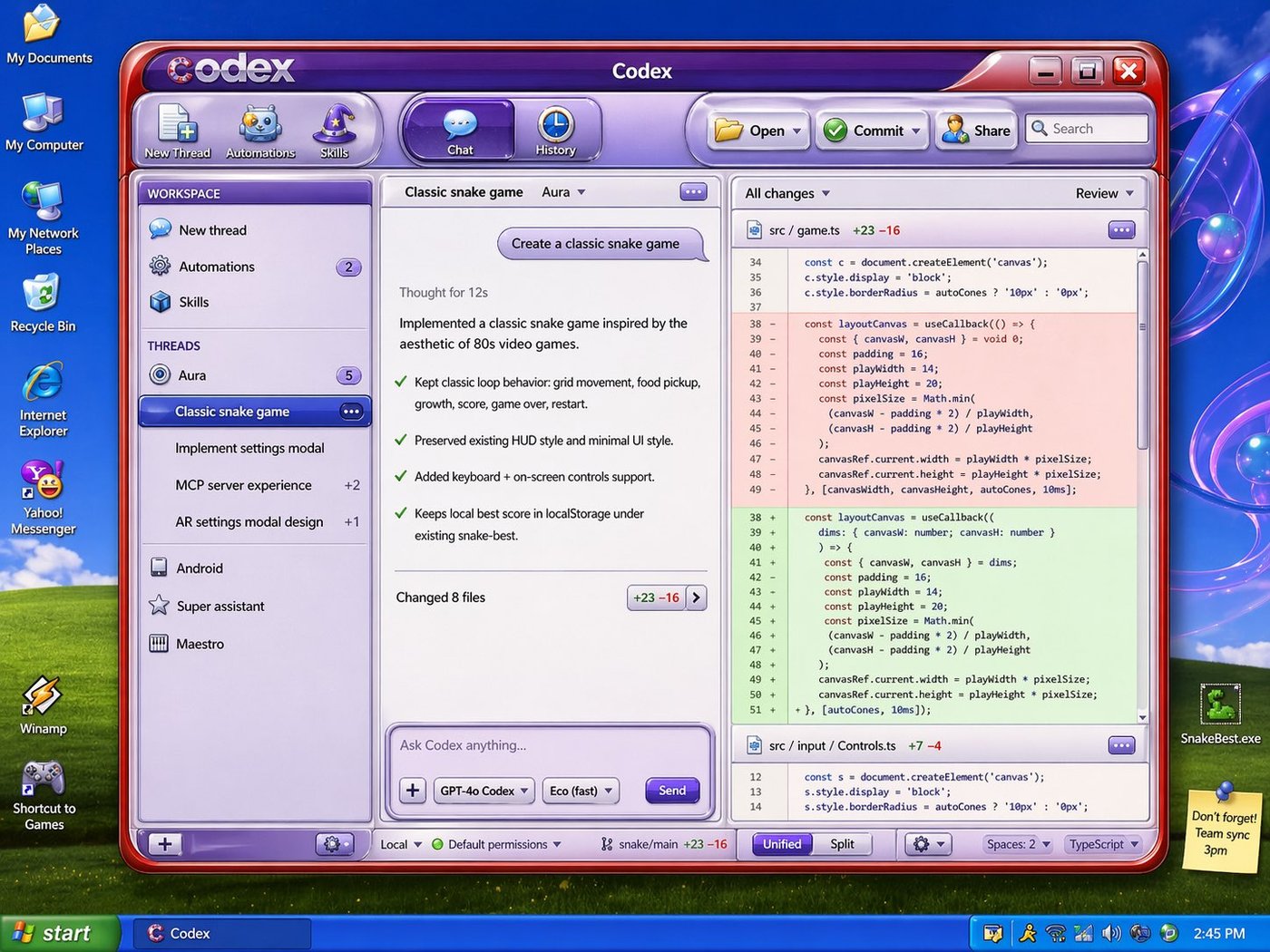Viewport: 1270px width, 952px height.
Task: Click the Share button
Action: (x=976, y=131)
